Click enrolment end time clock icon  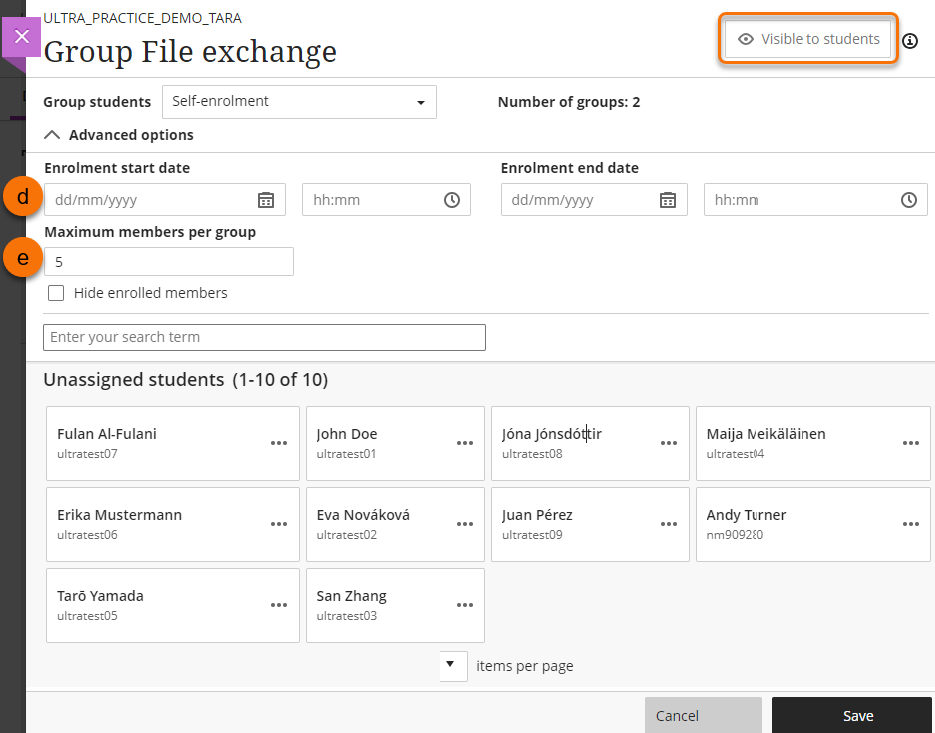coord(908,200)
